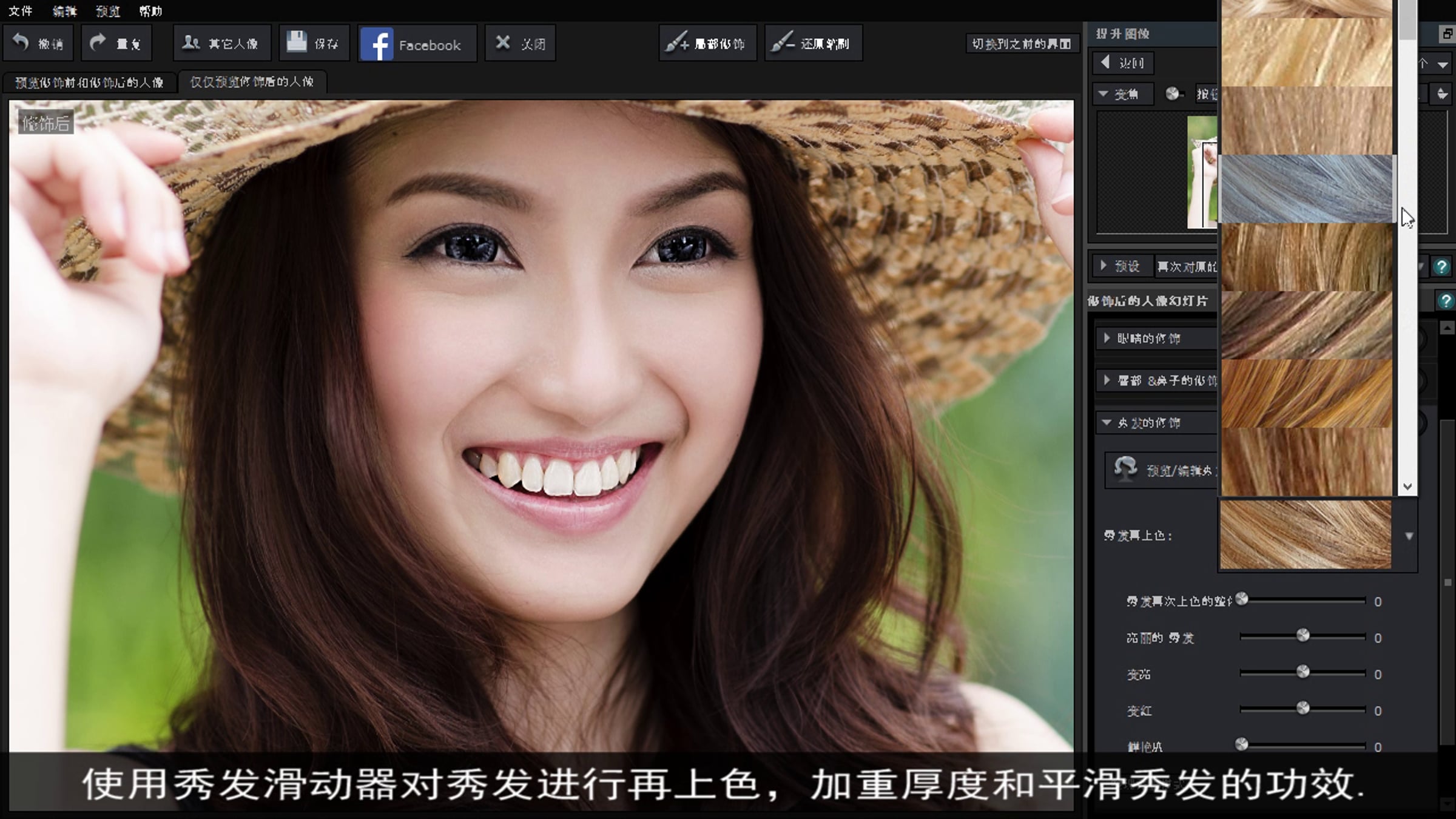Click the hair preview/edit head icon
Image resolution: width=1456 pixels, height=819 pixels.
point(1125,469)
